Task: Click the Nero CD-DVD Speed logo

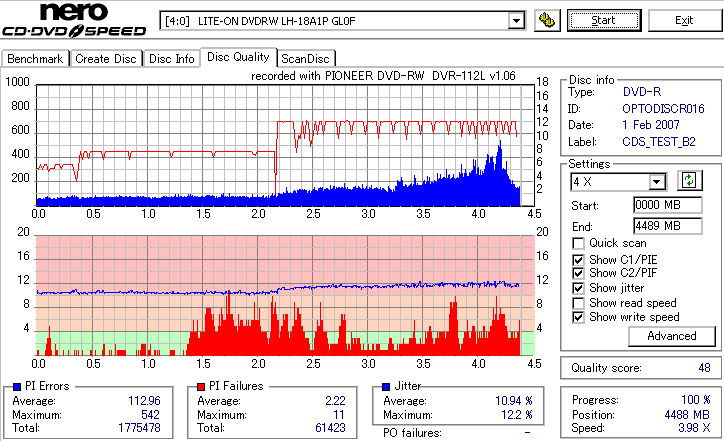Action: tap(74, 20)
